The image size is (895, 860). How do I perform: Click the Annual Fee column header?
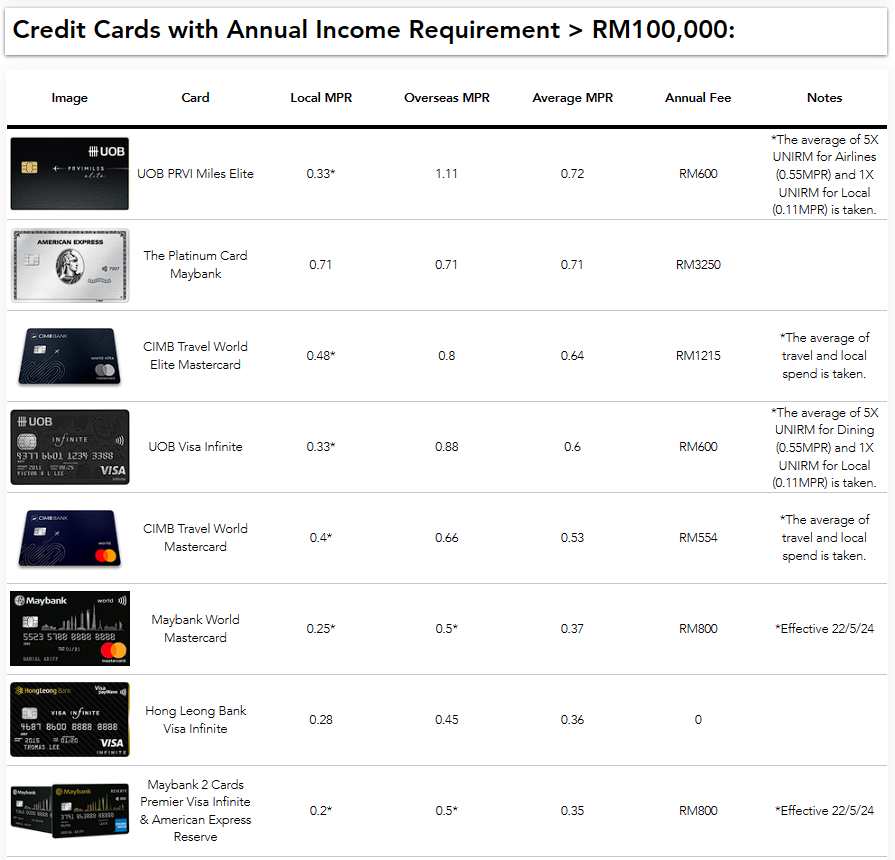[698, 98]
